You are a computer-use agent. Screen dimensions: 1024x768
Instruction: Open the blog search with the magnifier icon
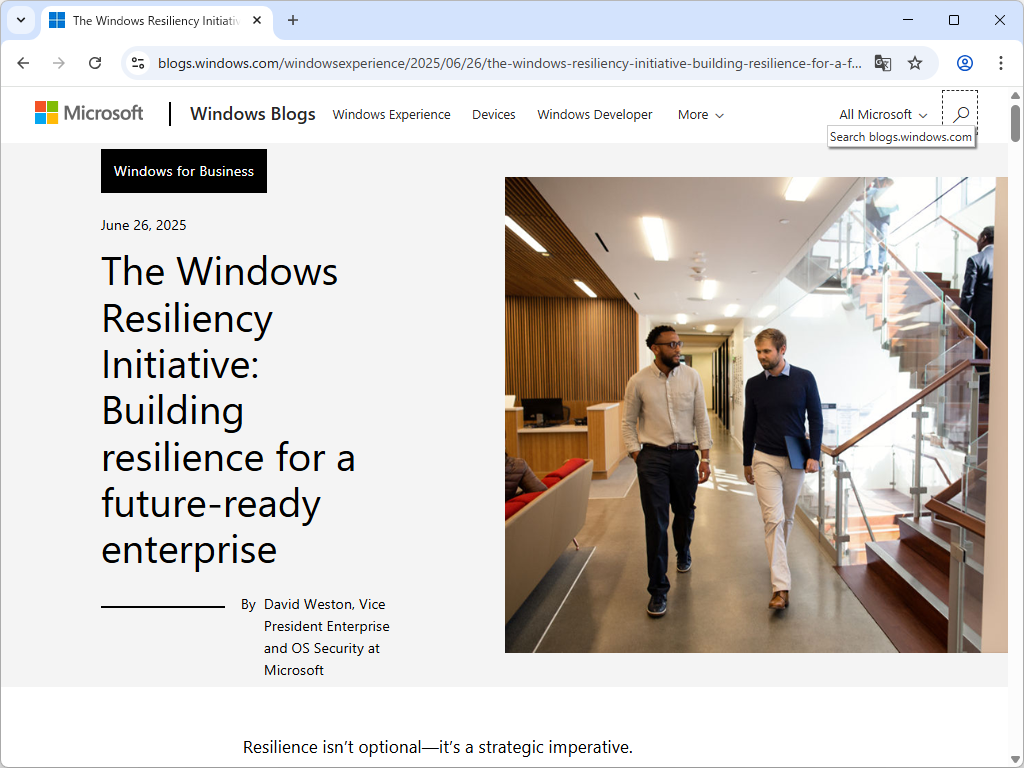(x=960, y=114)
